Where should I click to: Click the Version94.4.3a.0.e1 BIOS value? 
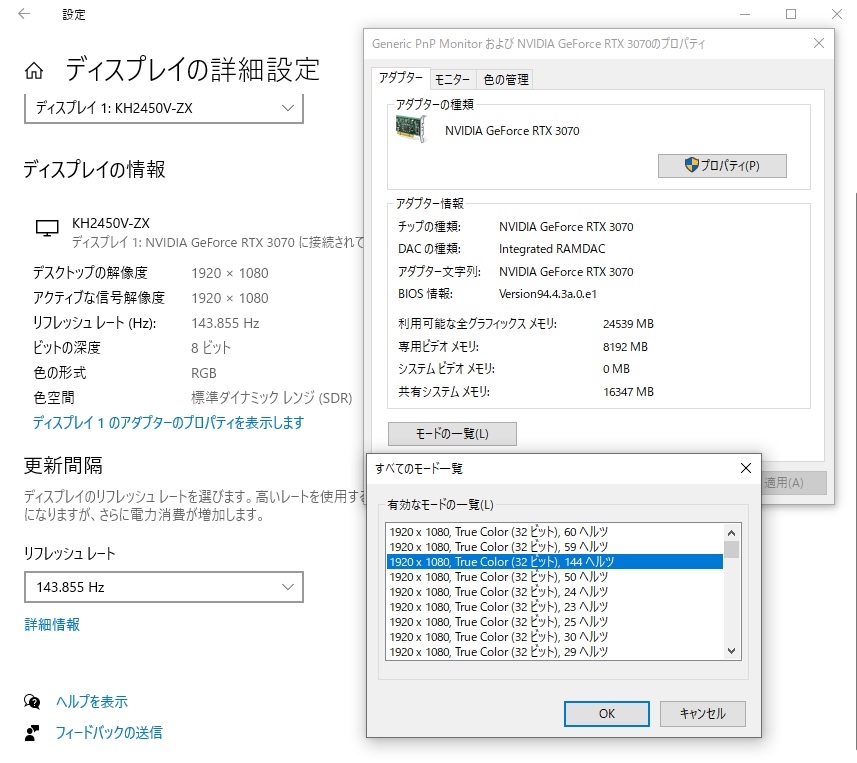tap(548, 294)
